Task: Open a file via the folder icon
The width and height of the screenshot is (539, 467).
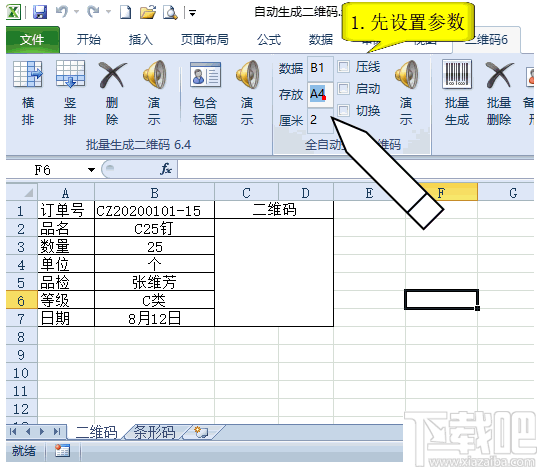Action: point(148,12)
